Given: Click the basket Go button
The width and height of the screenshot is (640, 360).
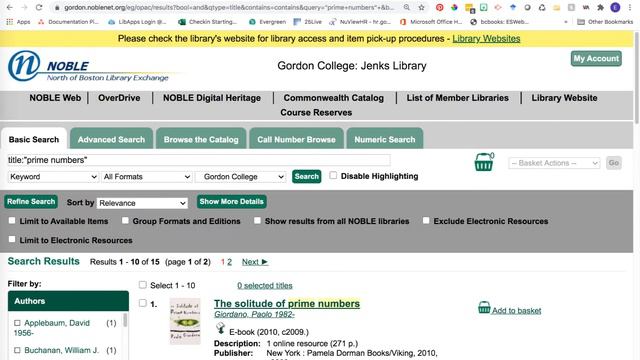Looking at the screenshot, I should [613, 163].
